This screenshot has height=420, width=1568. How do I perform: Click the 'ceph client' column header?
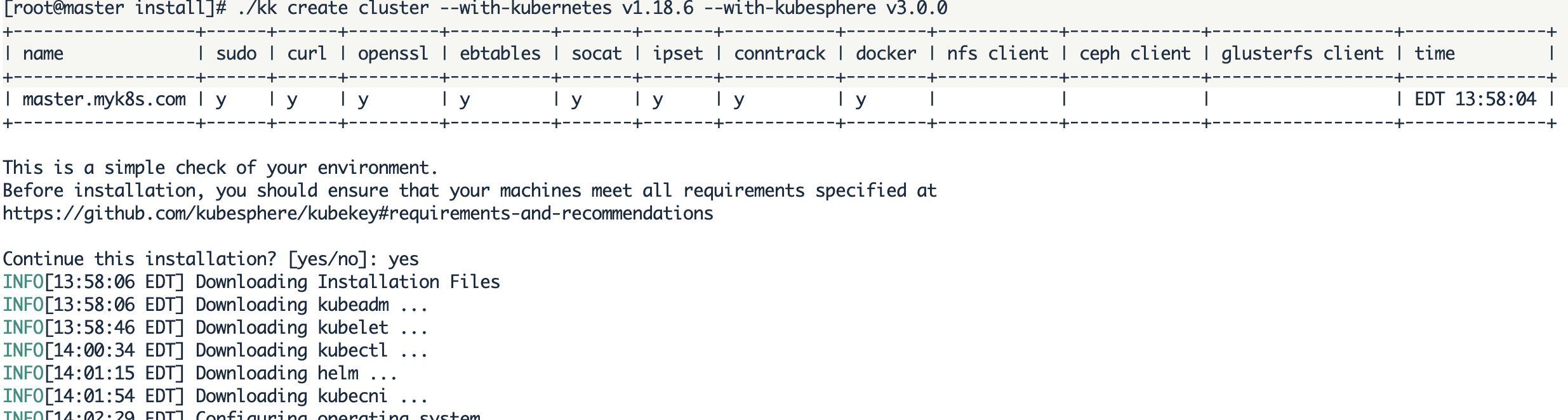[1135, 54]
